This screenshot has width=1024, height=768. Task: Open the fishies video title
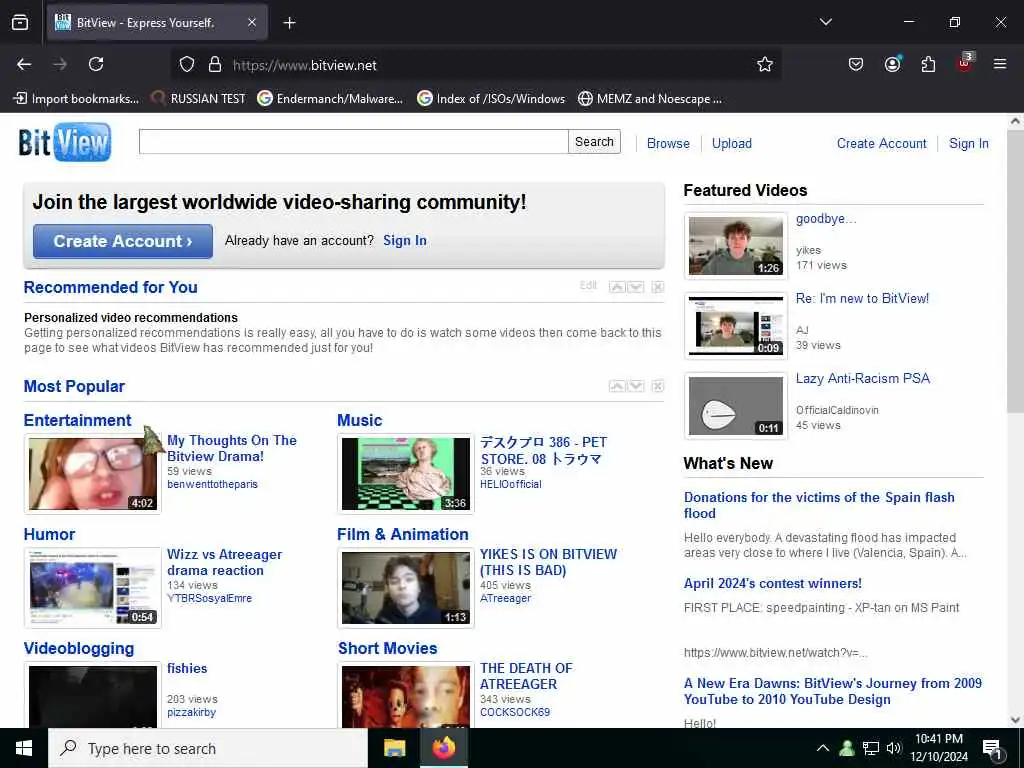pos(187,668)
